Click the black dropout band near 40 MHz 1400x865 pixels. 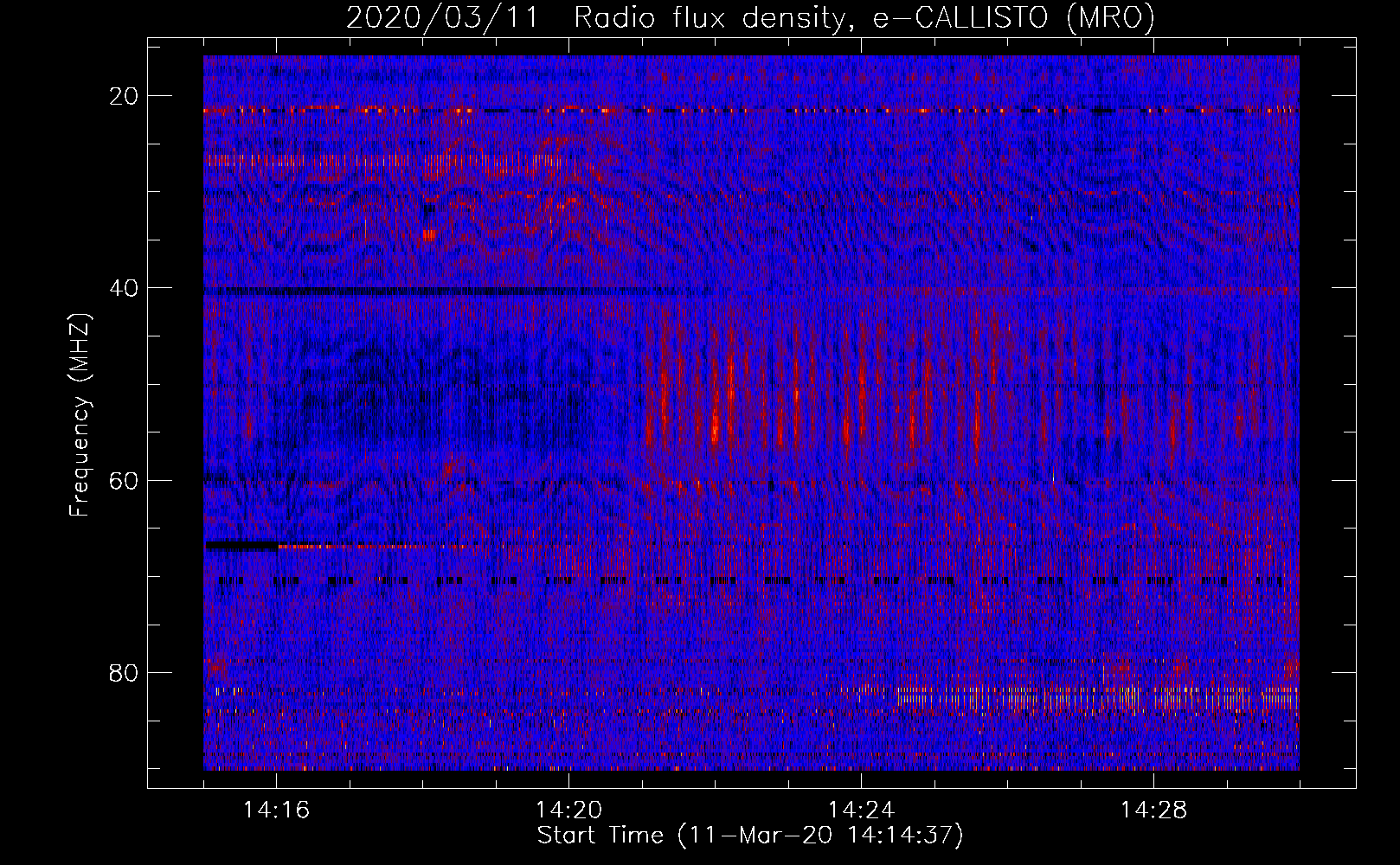pyautogui.click(x=459, y=292)
